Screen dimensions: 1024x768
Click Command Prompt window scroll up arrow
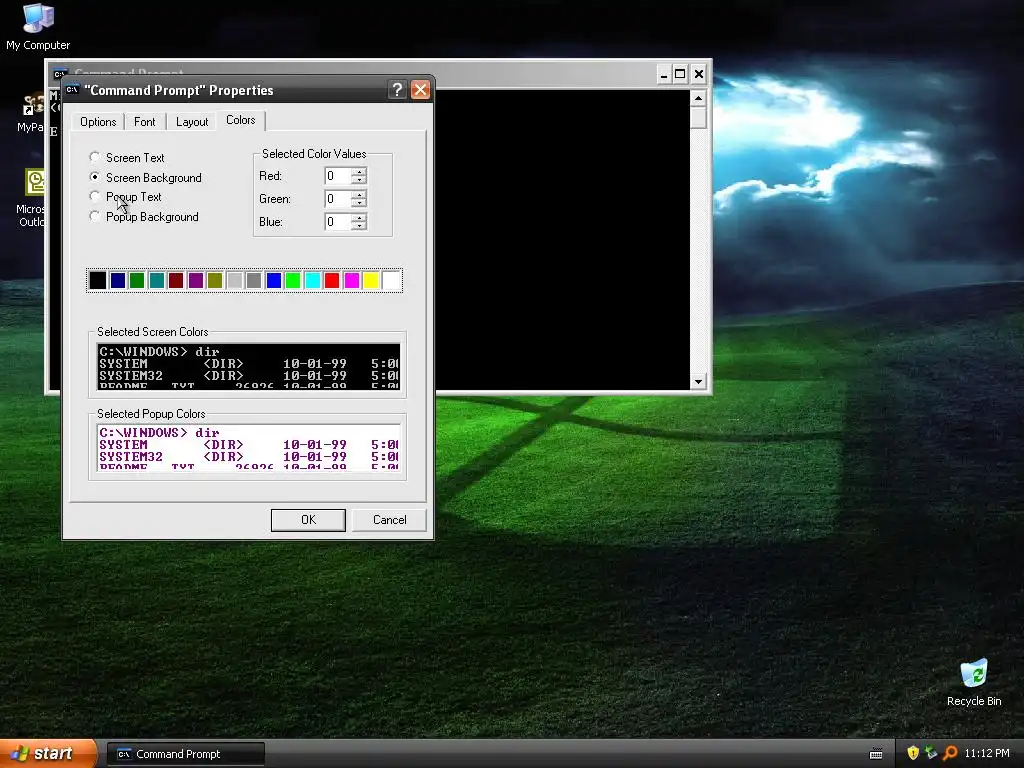click(698, 98)
